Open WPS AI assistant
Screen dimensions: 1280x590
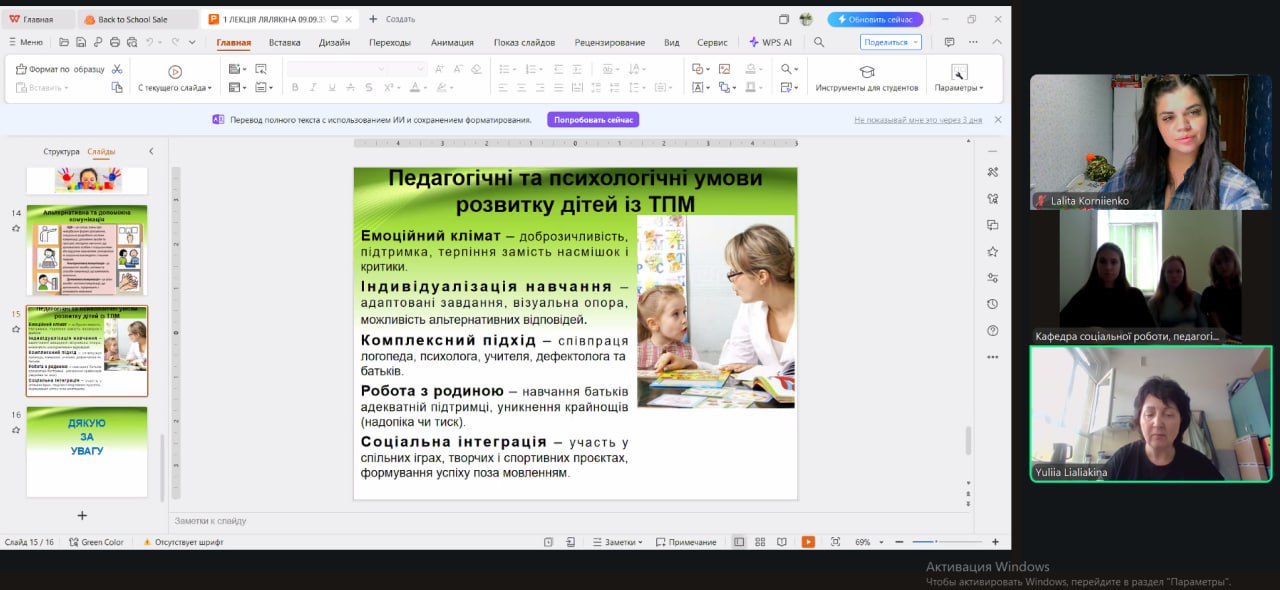click(x=770, y=42)
